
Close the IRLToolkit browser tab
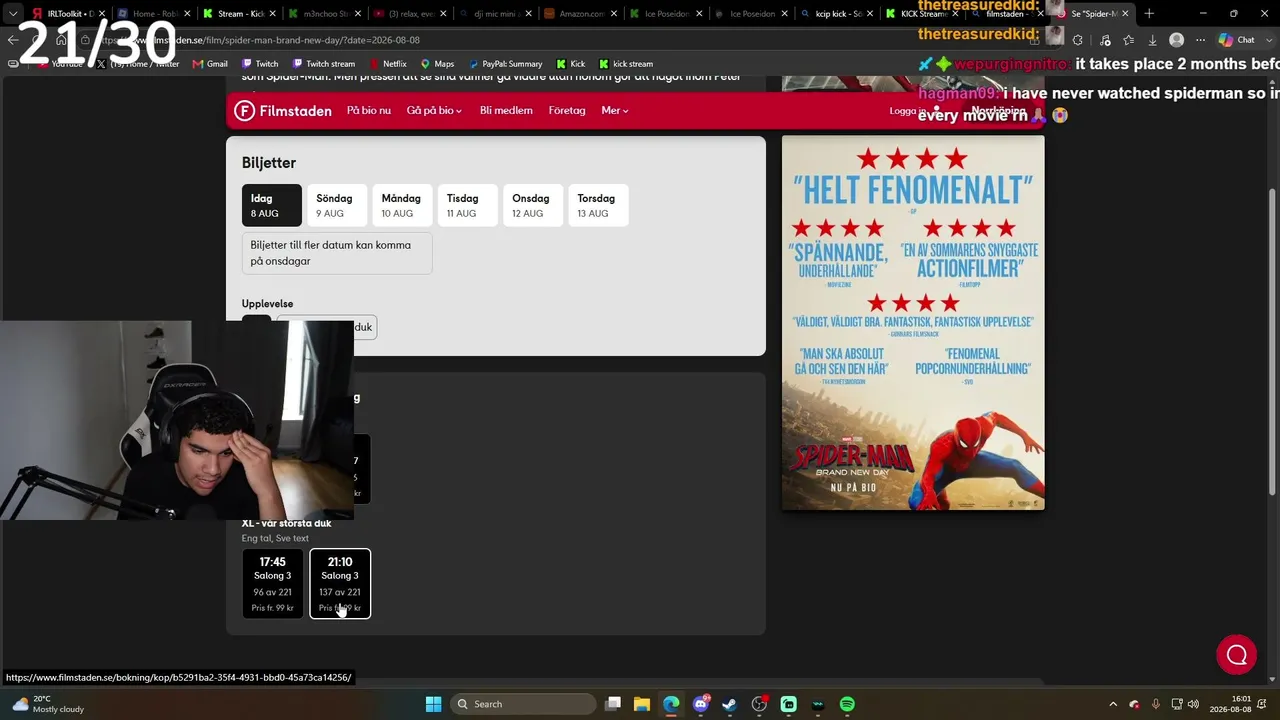101,14
